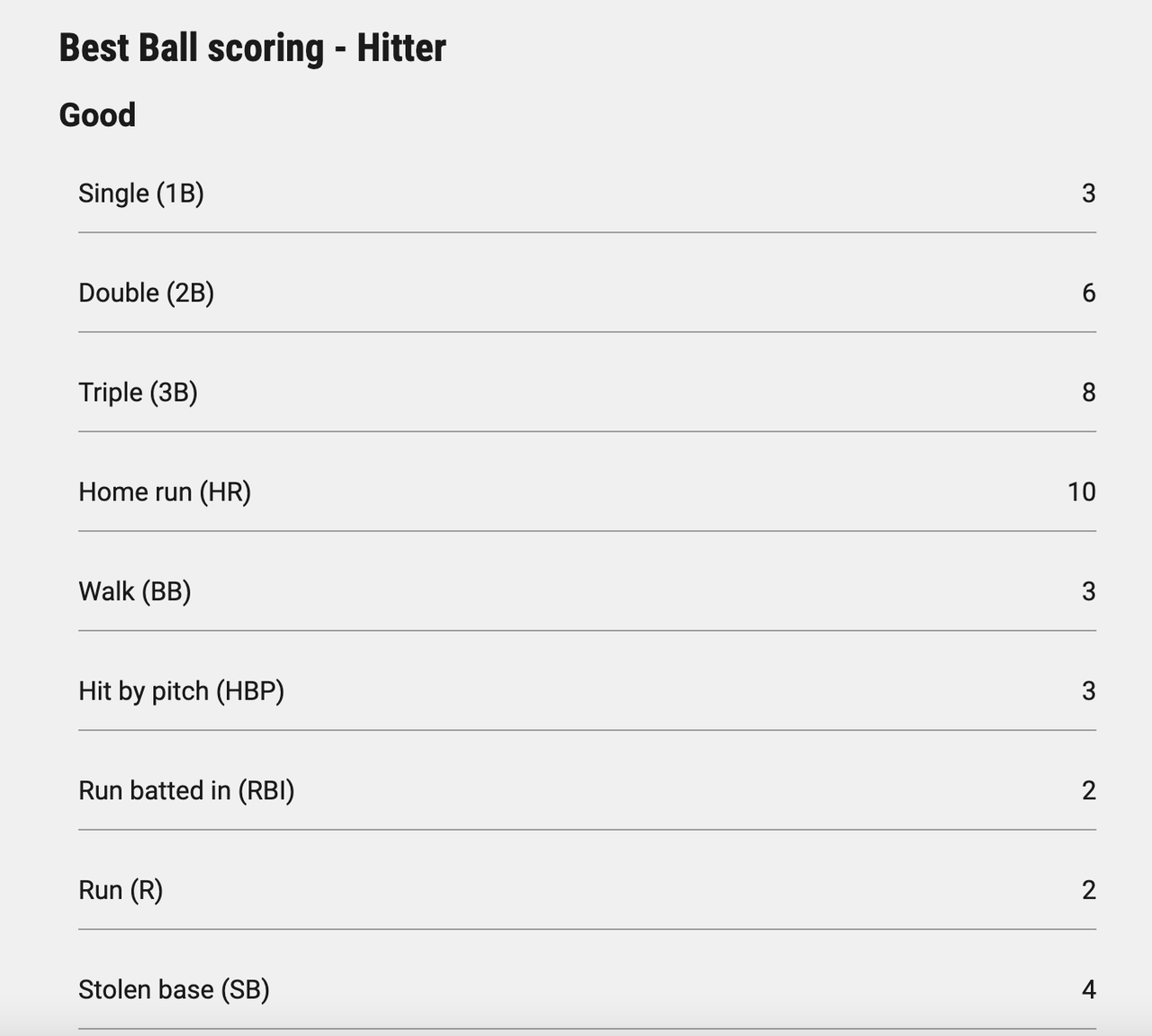The height and width of the screenshot is (1036, 1152).
Task: Select the Triple (3B) row label
Action: pos(138,392)
